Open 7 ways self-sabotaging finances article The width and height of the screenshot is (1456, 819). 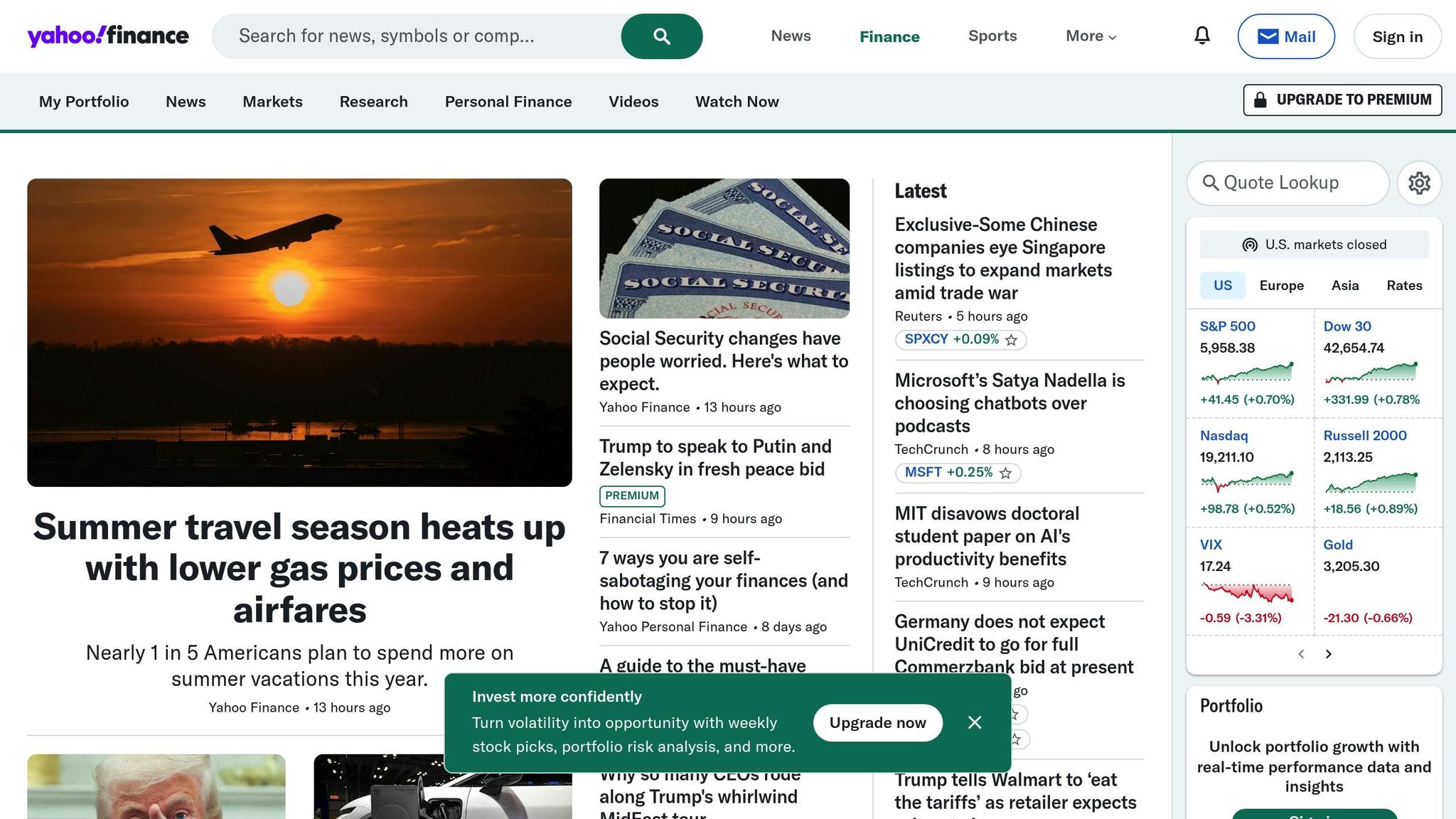pos(724,581)
